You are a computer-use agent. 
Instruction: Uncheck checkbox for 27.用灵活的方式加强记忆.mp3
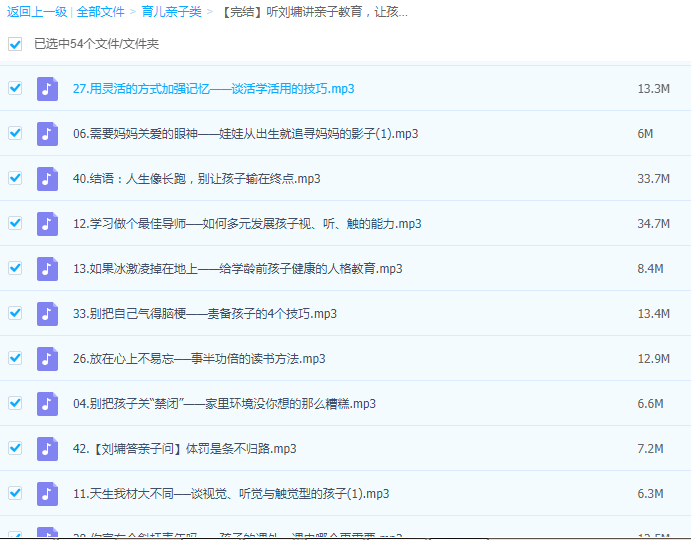[x=15, y=88]
